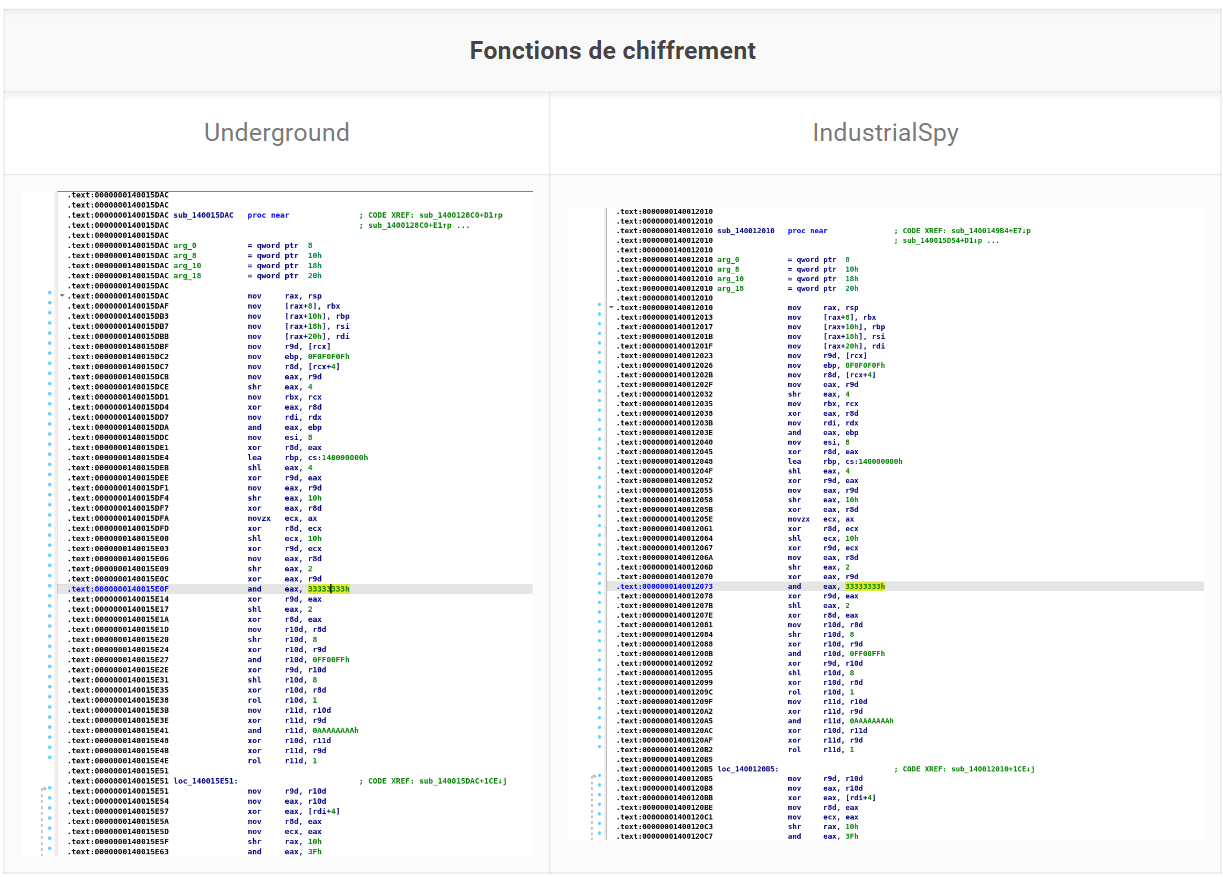Viewport: 1223px width, 877px height.
Task: Click the 'CODE XREF: sub_1400128C0+D1' comment
Action: tap(431, 215)
